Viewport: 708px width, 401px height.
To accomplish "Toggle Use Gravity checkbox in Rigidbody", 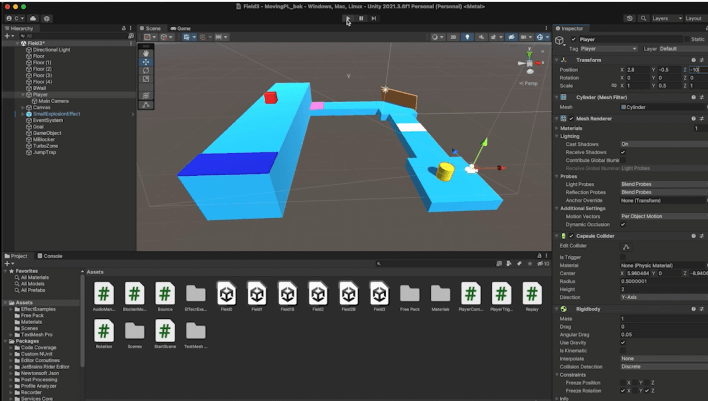I will click(x=623, y=342).
